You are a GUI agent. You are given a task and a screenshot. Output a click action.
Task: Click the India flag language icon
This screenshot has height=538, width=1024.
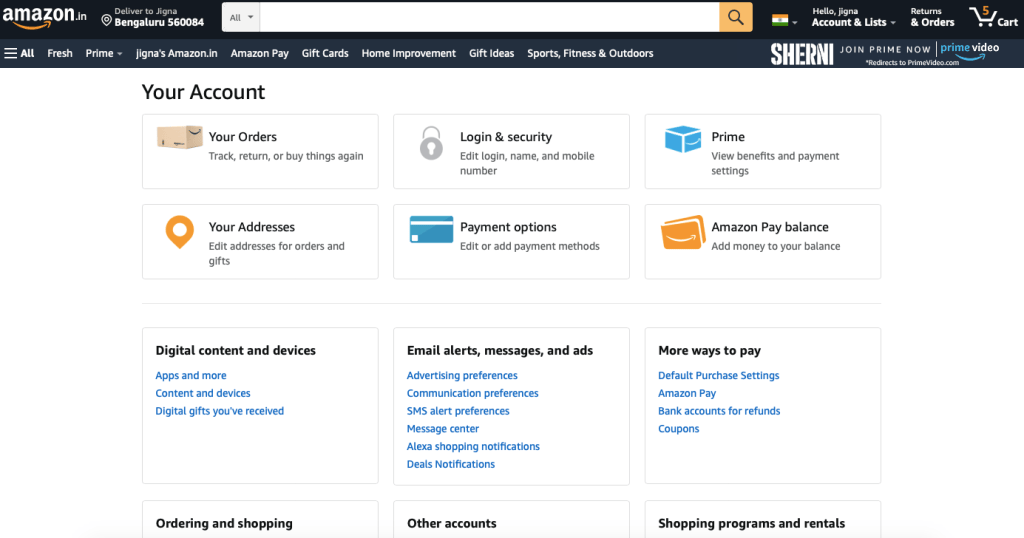(780, 20)
